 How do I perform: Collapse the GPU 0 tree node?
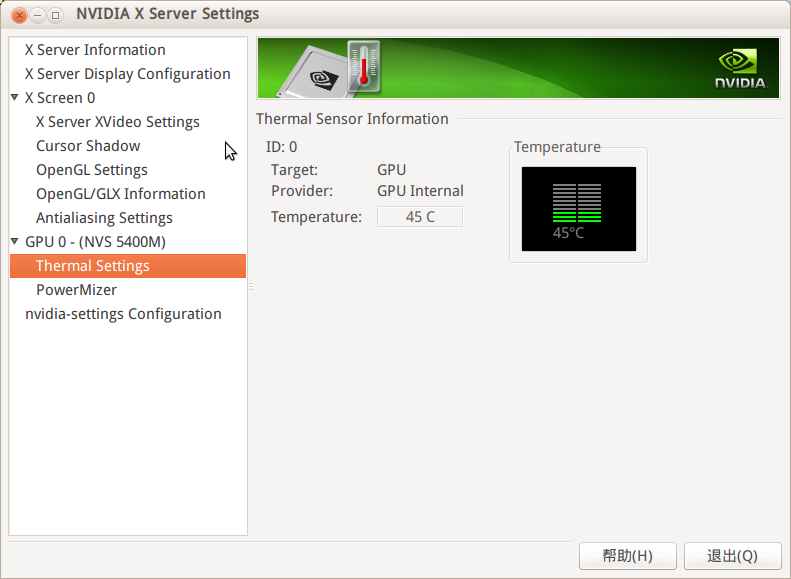point(15,241)
